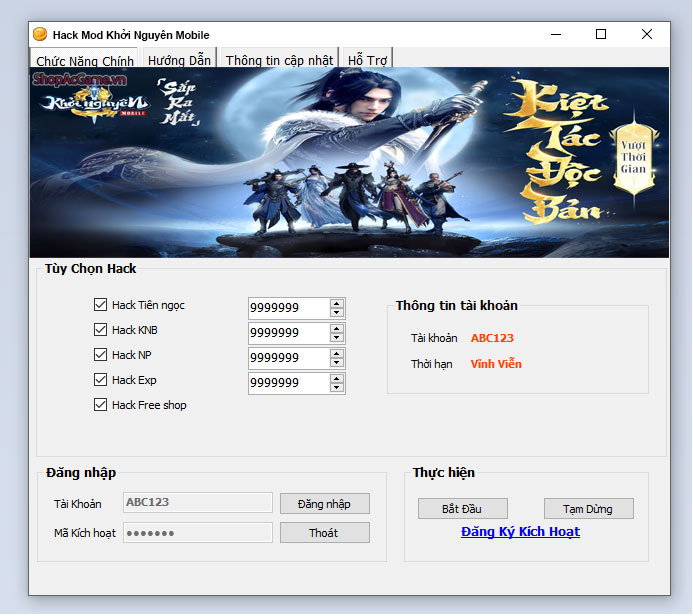Viewport: 693px width, 616px height.
Task: Close the Hack Mod window
Action: (647, 34)
